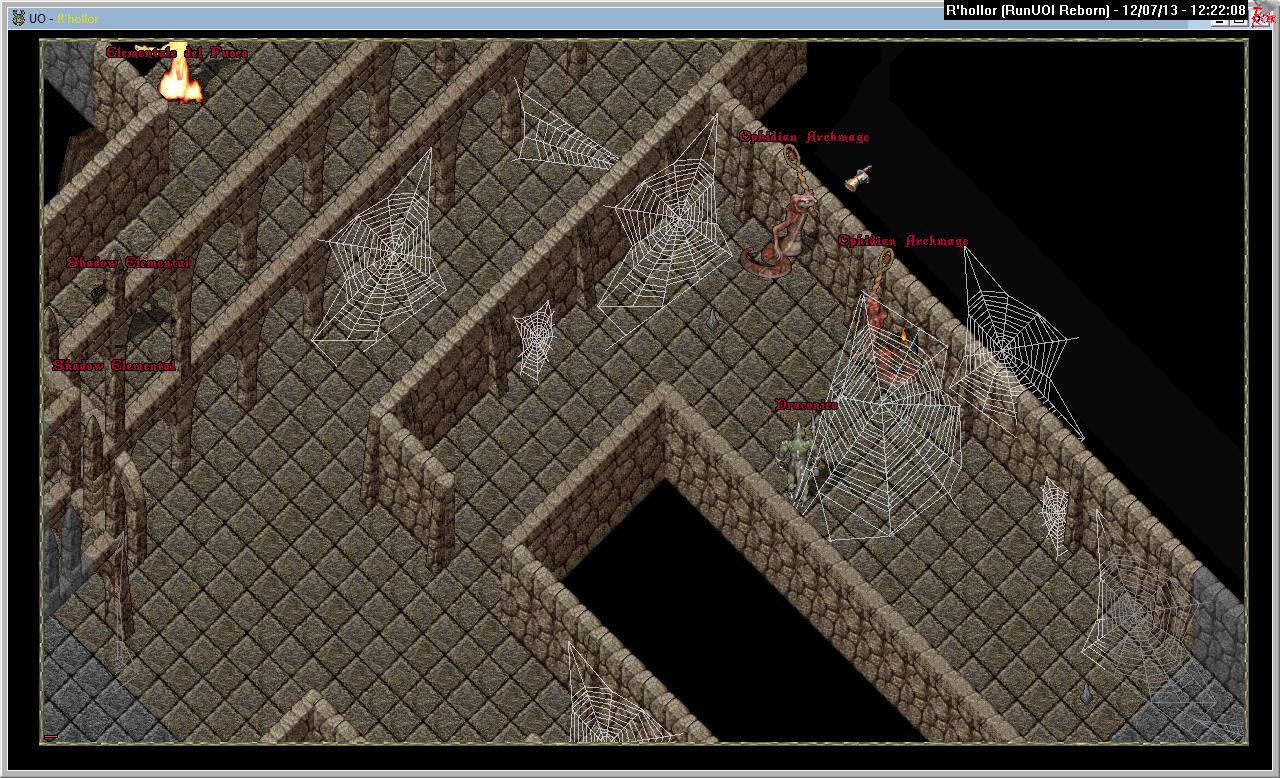Pick up the grey gem below the standing Archmage
1280x778 pixels.
coord(711,319)
